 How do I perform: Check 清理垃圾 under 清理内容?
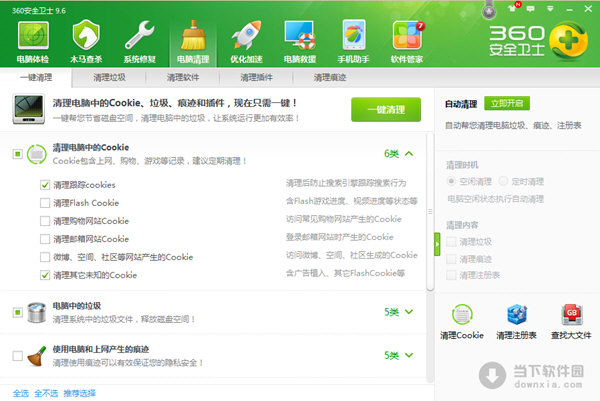[452, 241]
